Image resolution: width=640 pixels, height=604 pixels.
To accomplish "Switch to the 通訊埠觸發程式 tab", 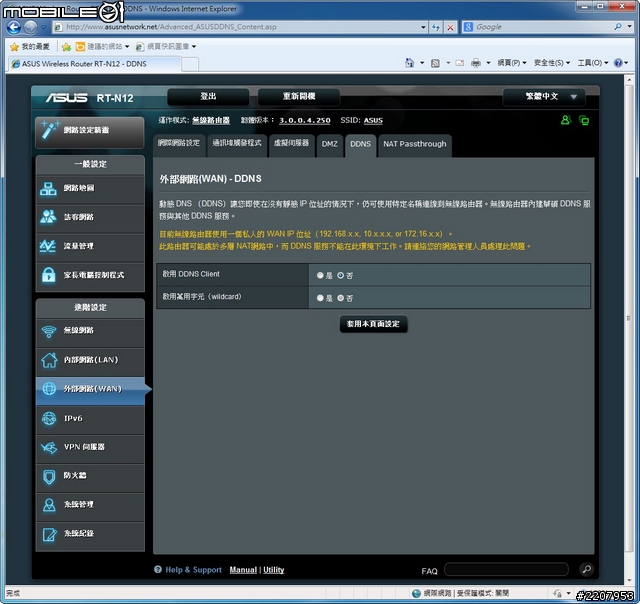I will click(237, 144).
